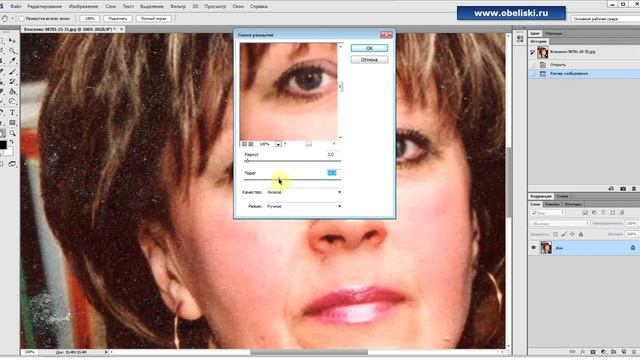Toggle history brush source for Размер изображения
This screenshot has width=640, height=360.
(532, 74)
